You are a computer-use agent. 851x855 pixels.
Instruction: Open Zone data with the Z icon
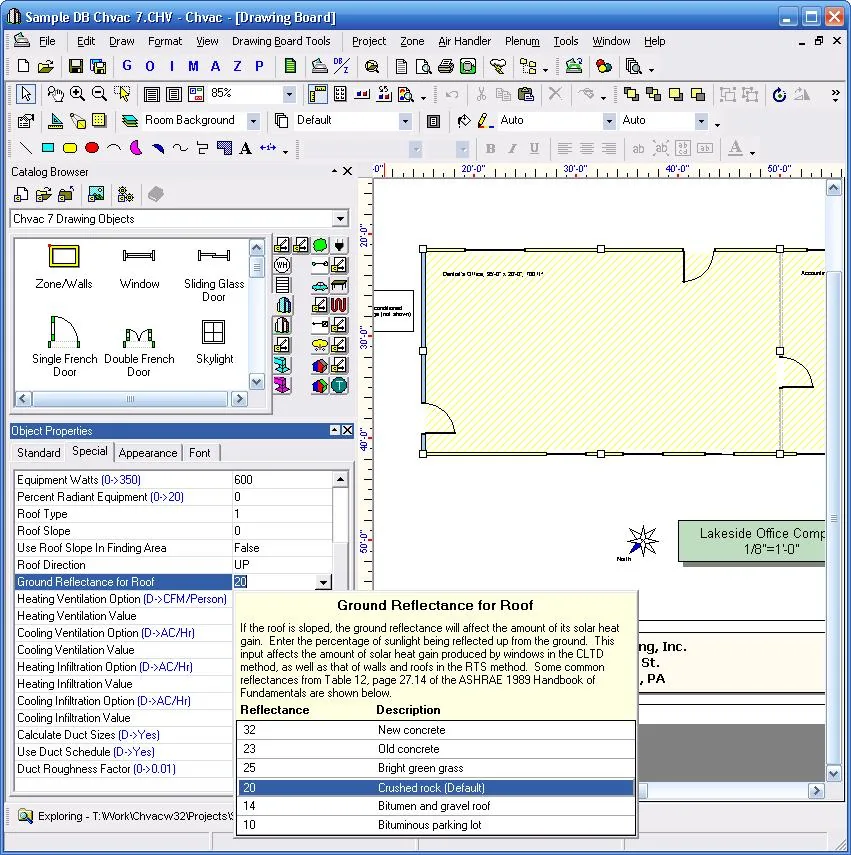tap(237, 66)
